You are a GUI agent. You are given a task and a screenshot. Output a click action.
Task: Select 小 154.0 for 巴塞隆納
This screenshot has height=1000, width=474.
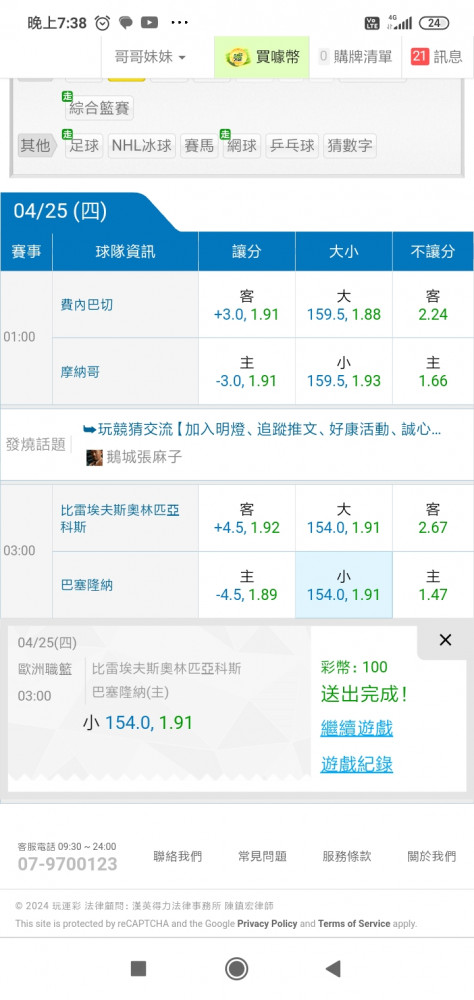[x=343, y=585]
